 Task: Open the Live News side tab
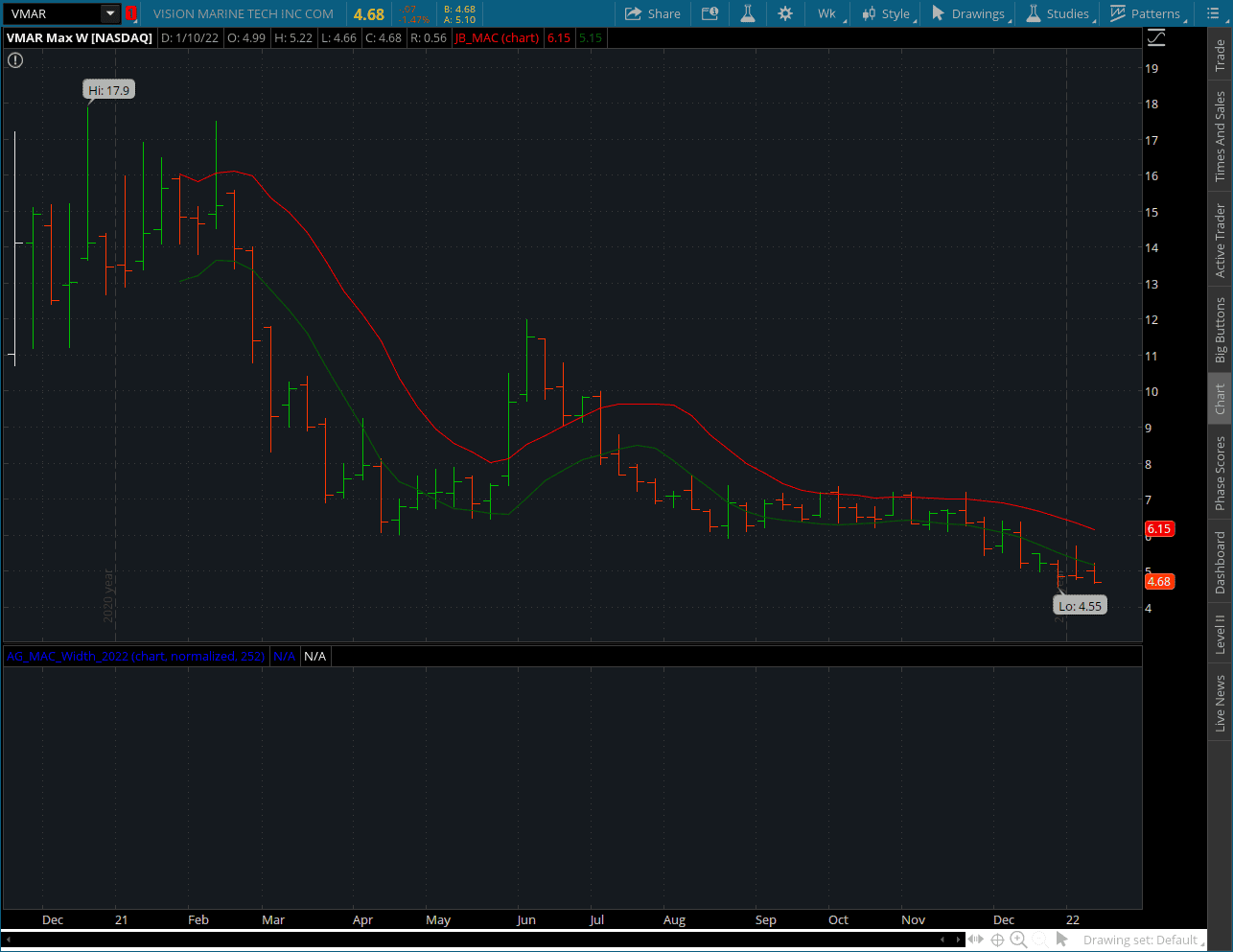(1220, 703)
